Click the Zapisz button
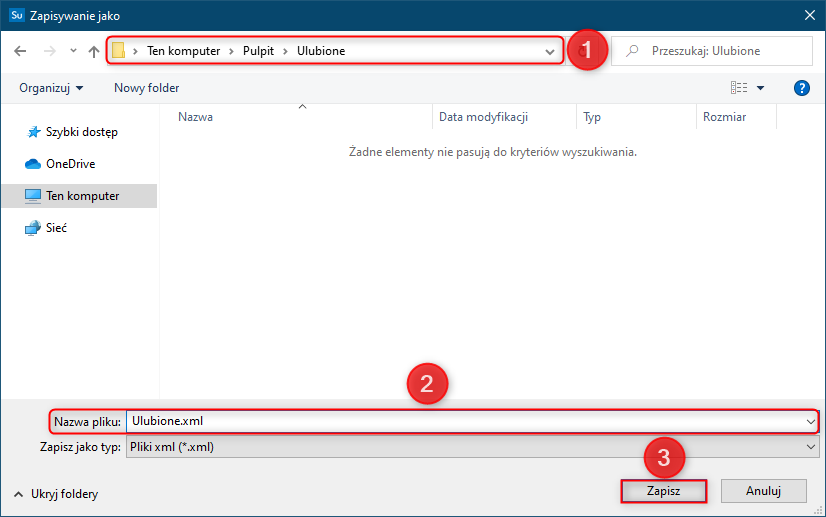This screenshot has width=826, height=517. 663,491
